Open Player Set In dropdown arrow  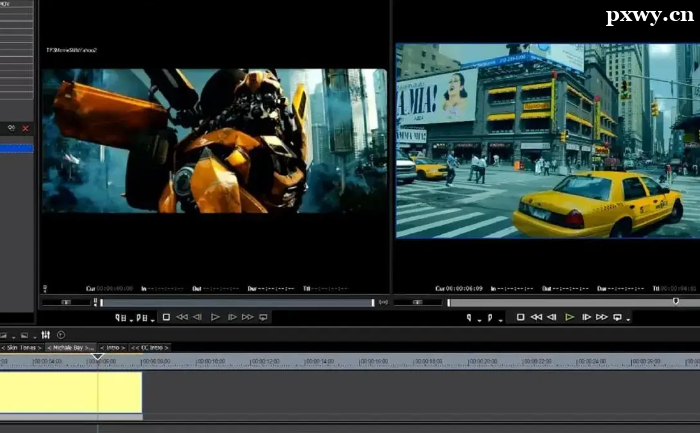pos(131,320)
